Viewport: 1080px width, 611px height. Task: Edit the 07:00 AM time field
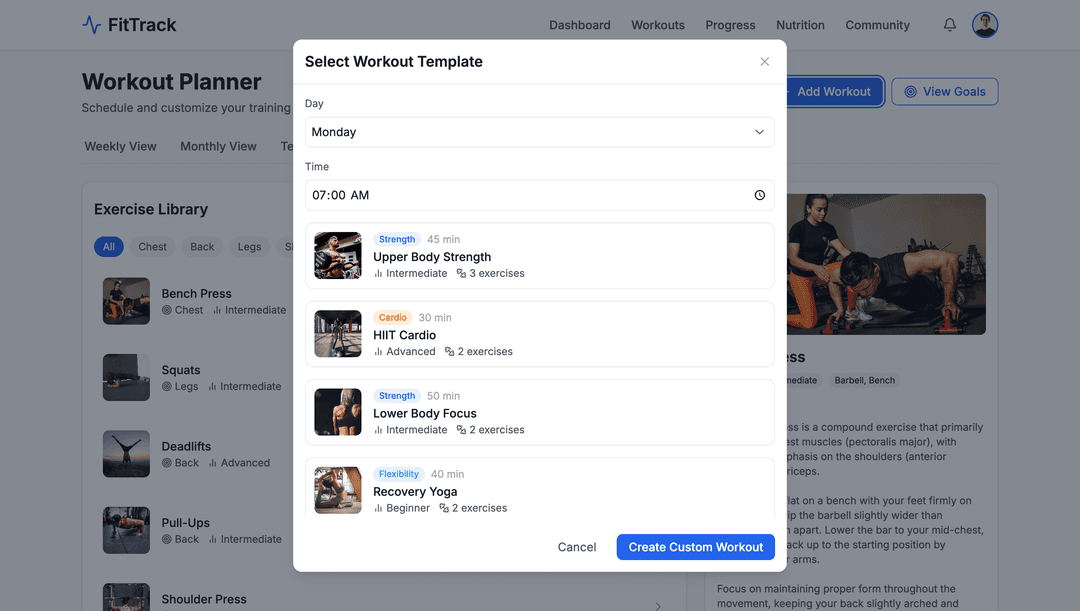pos(539,196)
